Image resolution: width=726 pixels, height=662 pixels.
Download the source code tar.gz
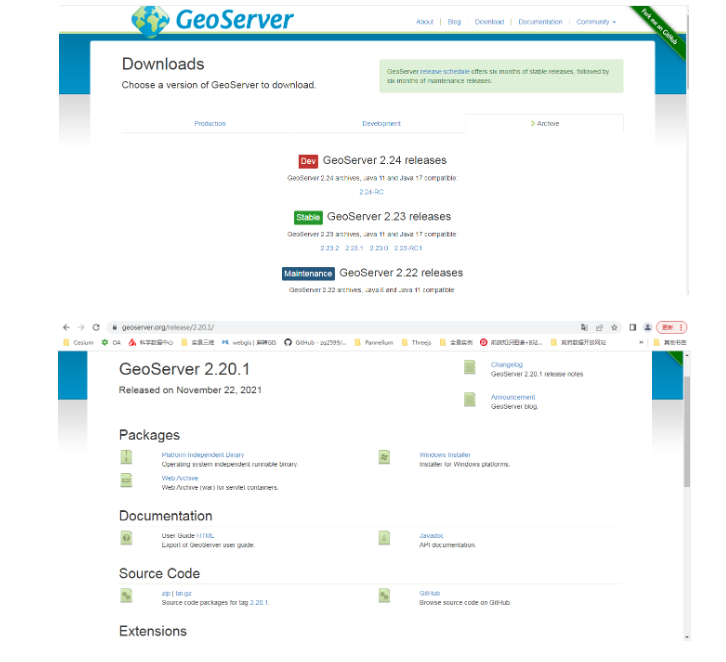[183, 593]
